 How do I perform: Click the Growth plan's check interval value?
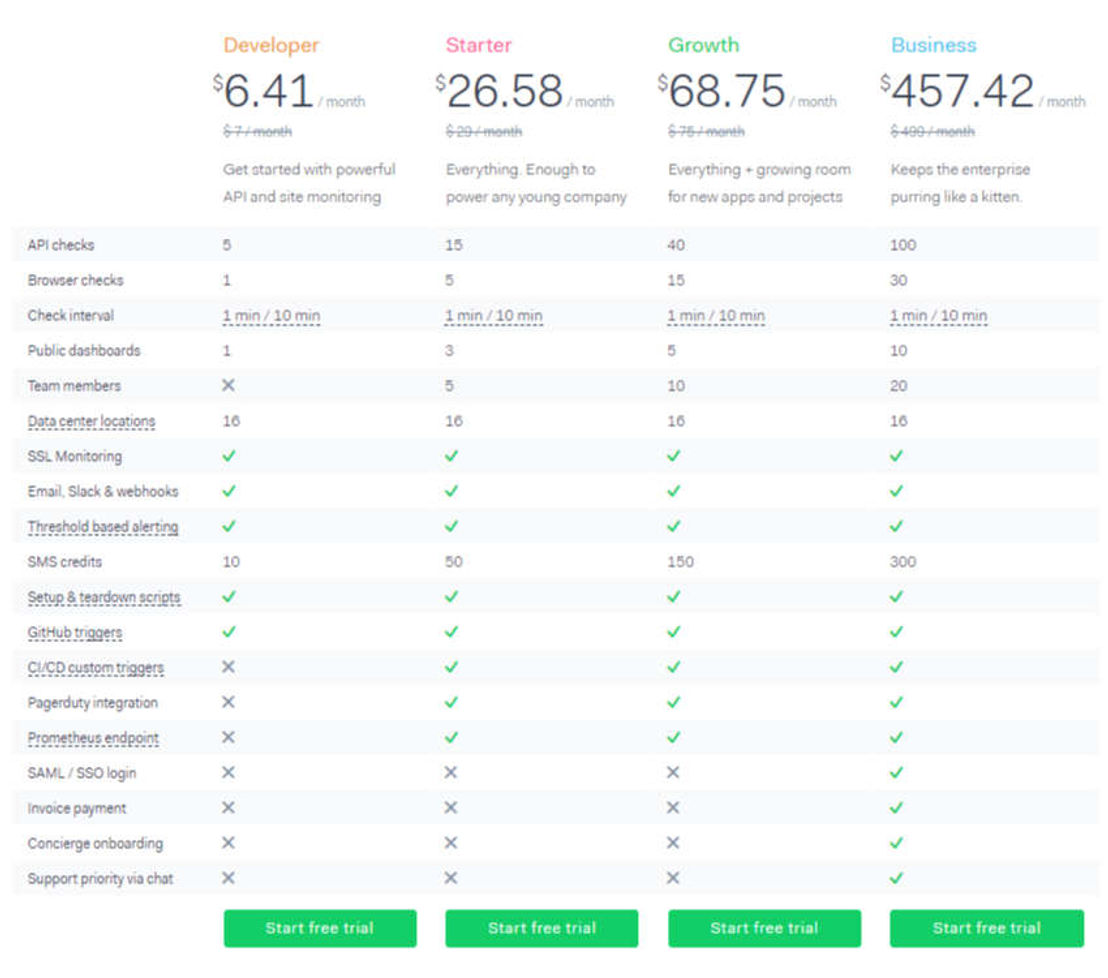click(716, 316)
